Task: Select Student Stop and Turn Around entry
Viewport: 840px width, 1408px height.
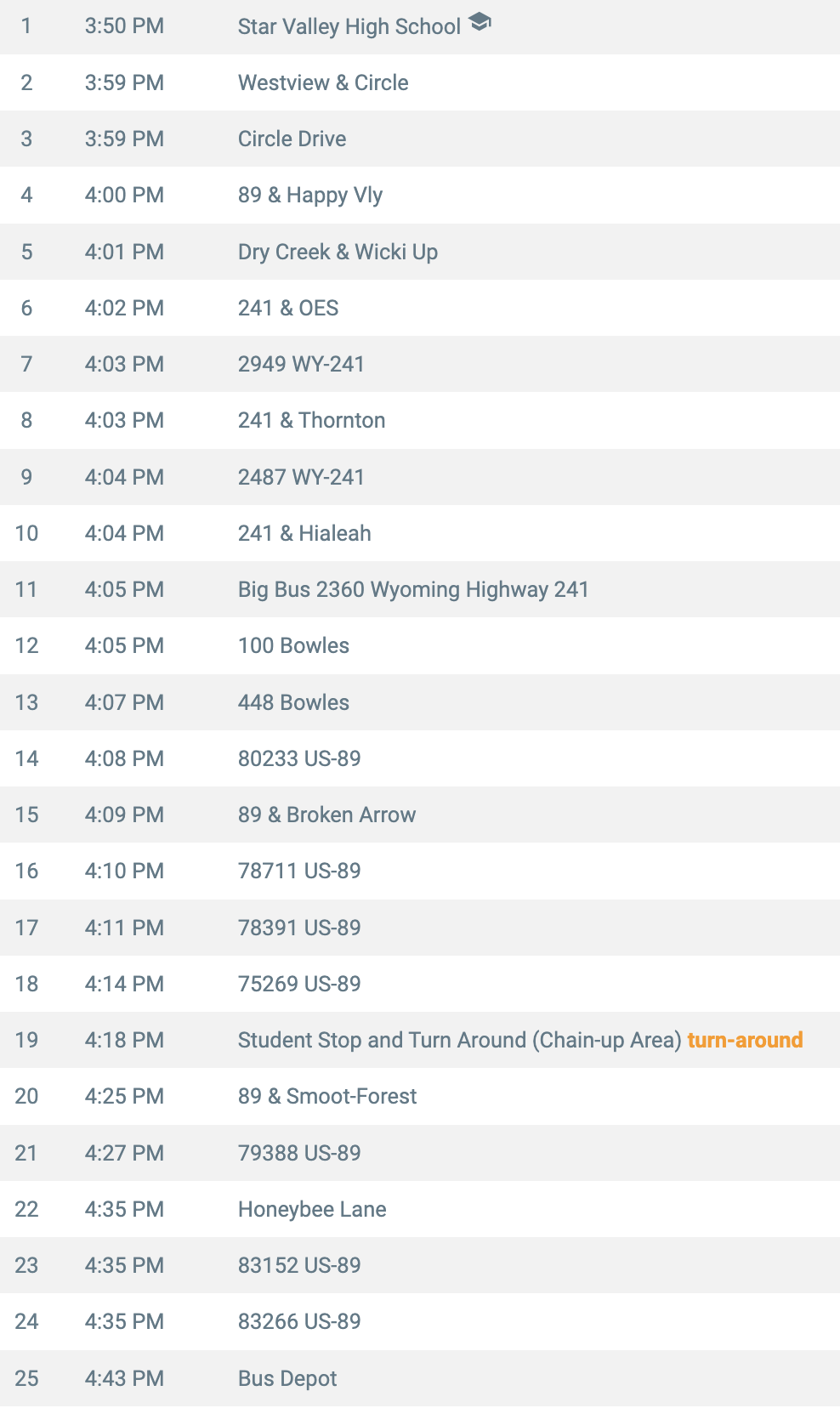Action: pos(460,1040)
